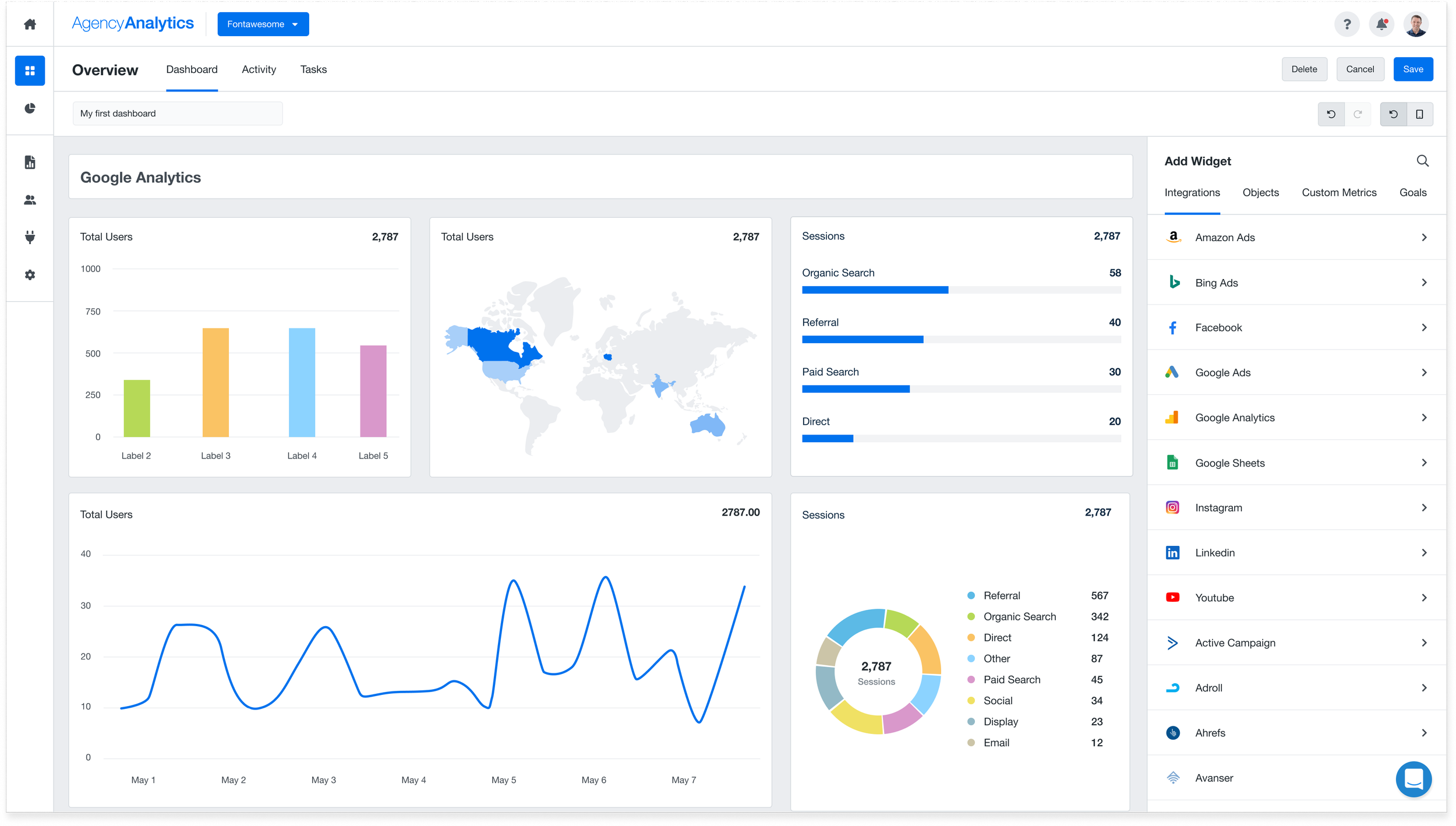The image size is (1456, 826).
Task: Search widgets with the magnifier icon
Action: (1422, 161)
